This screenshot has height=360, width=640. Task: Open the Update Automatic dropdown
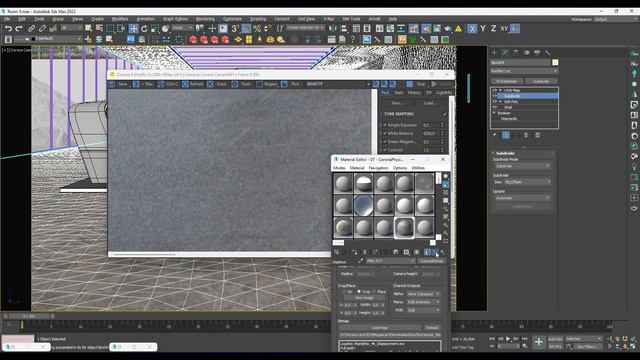click(x=522, y=198)
